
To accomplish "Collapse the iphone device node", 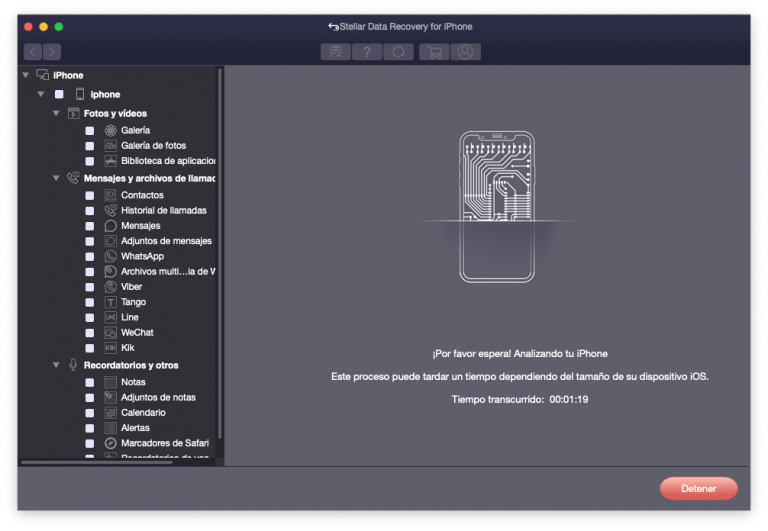I will pyautogui.click(x=41, y=94).
